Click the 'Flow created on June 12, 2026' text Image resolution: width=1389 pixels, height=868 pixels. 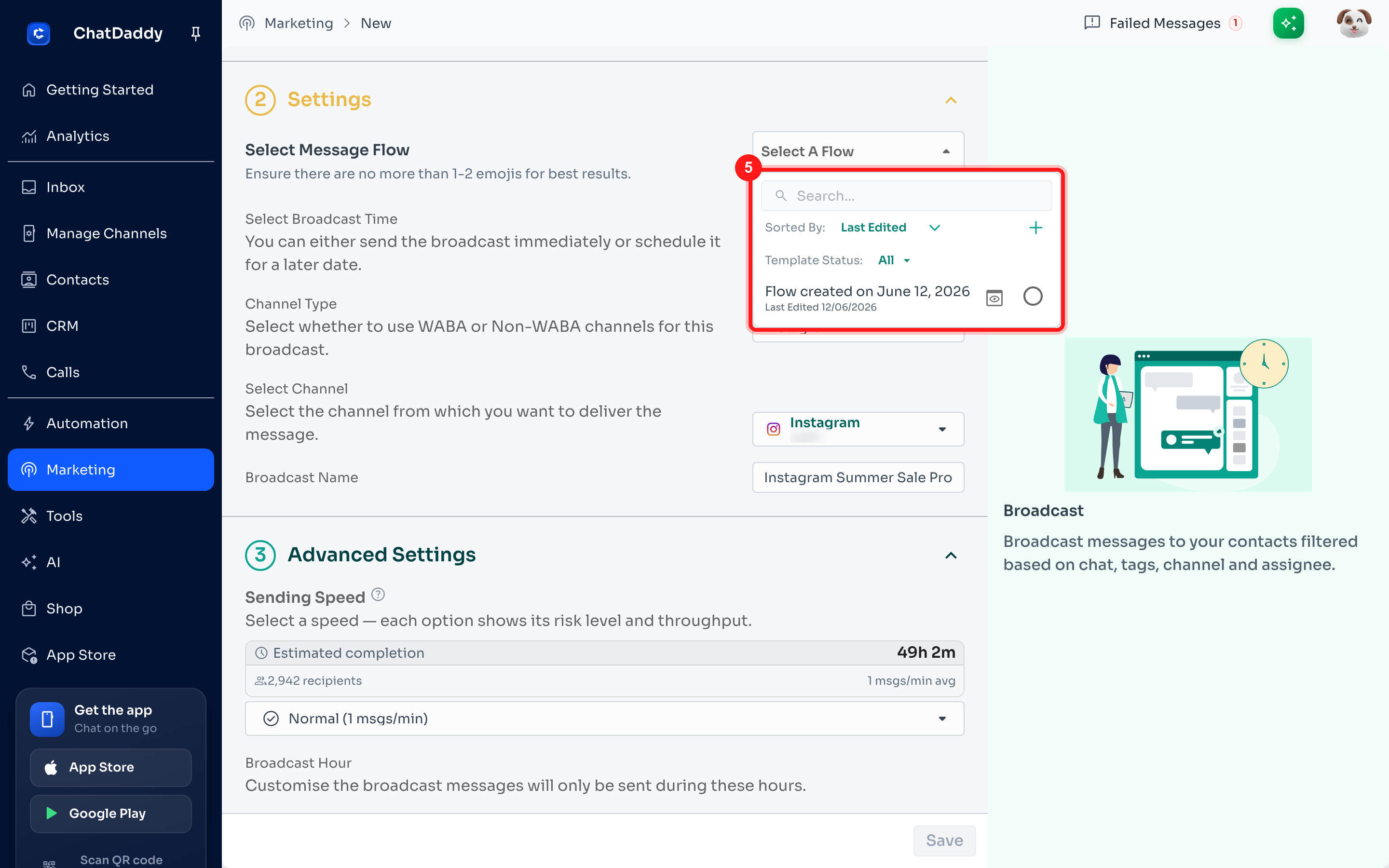click(867, 291)
